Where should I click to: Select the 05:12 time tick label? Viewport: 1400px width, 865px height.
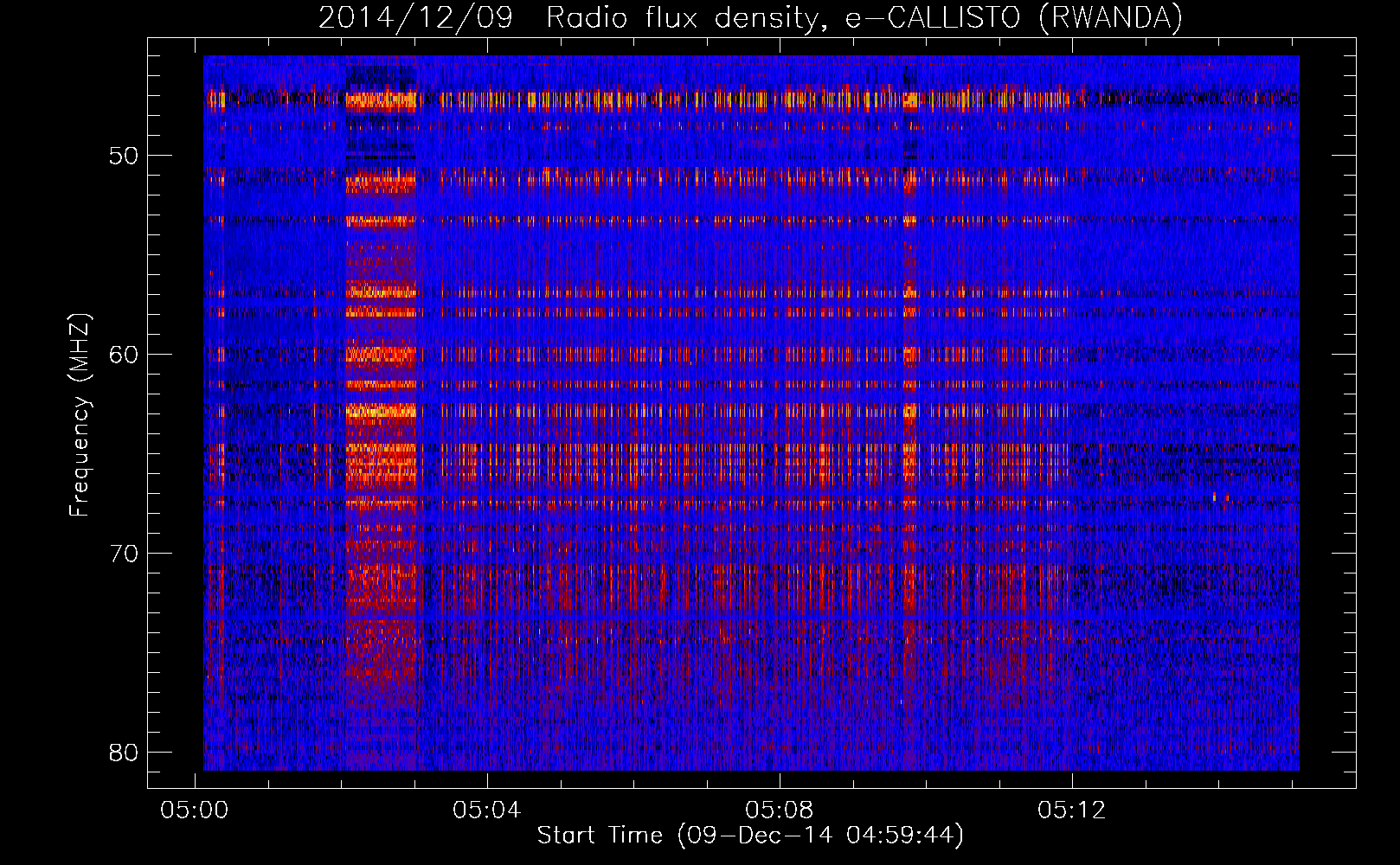[x=1072, y=811]
